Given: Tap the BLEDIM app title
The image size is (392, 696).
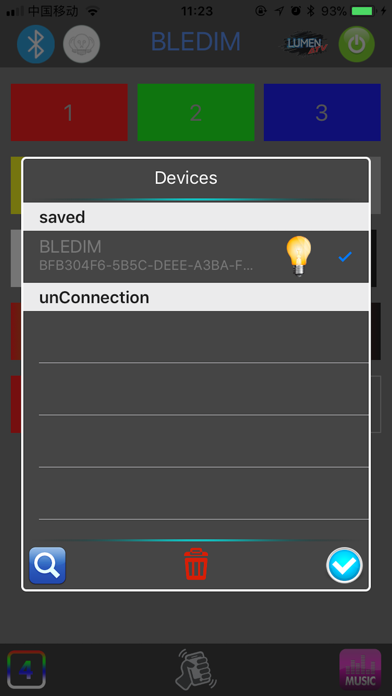Looking at the screenshot, I should [196, 42].
